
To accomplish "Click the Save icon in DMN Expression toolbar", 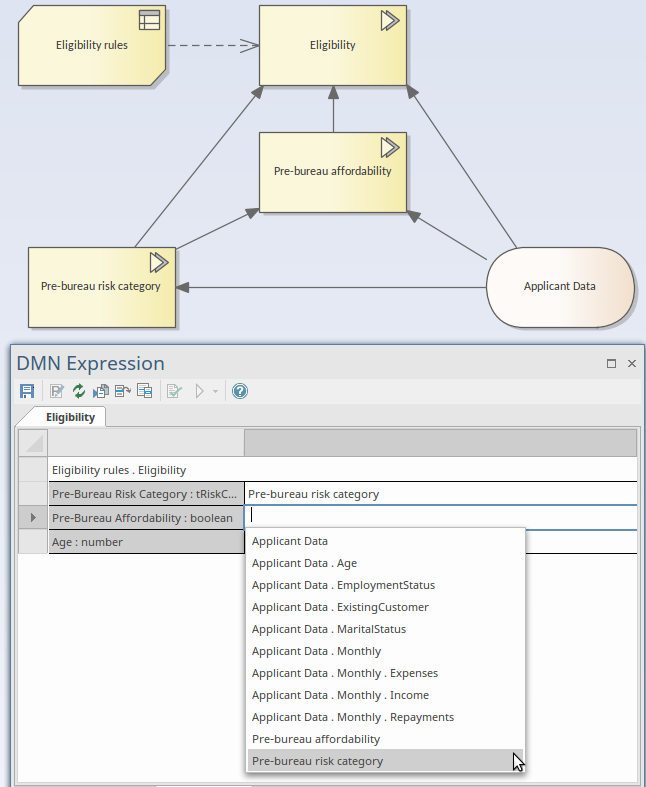I will click(x=27, y=391).
